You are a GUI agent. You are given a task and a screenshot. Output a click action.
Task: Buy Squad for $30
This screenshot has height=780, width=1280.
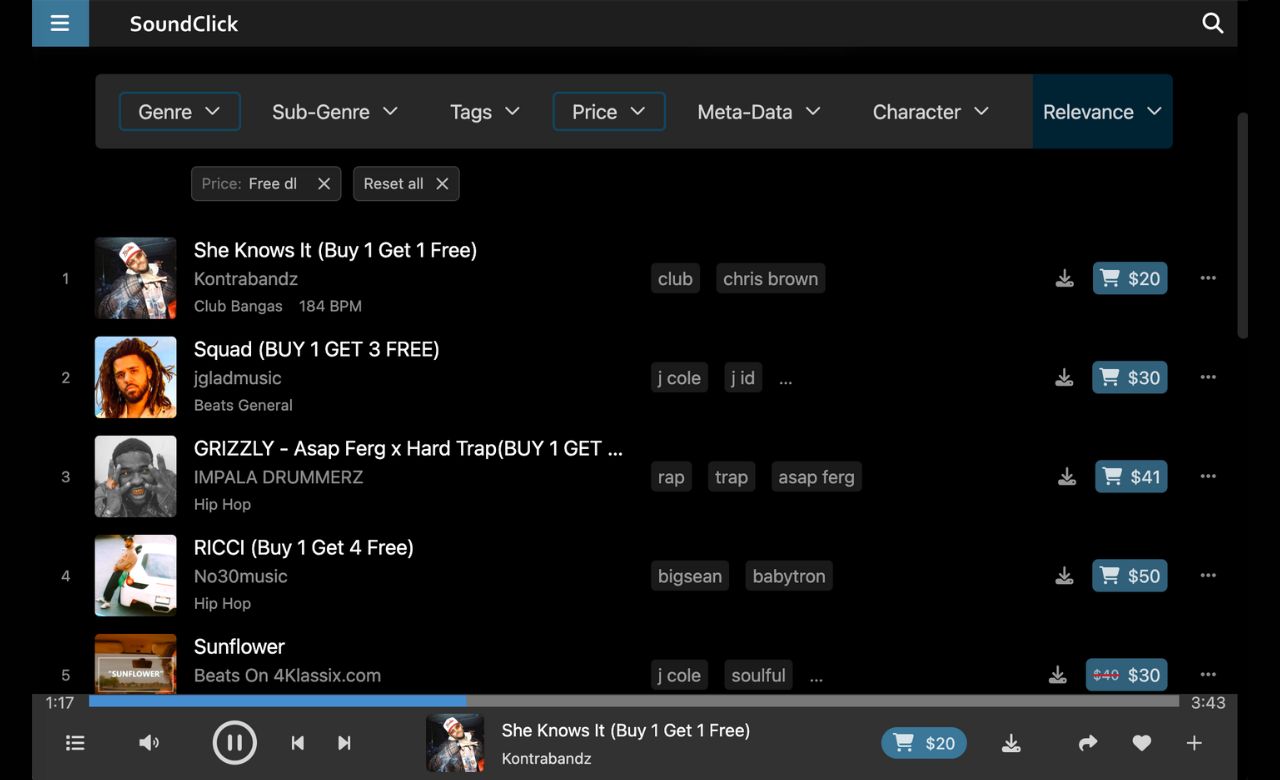pyautogui.click(x=1130, y=377)
